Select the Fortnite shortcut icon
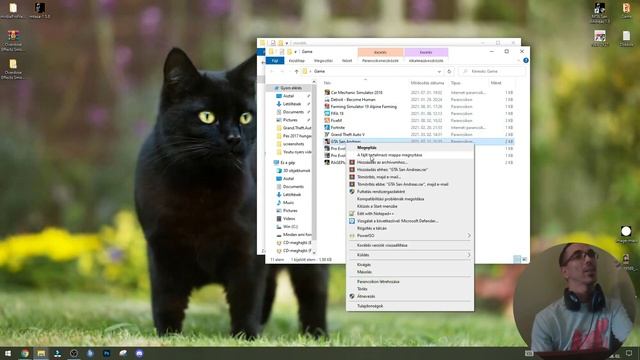Viewport: 640px width, 360px height. pos(327,127)
